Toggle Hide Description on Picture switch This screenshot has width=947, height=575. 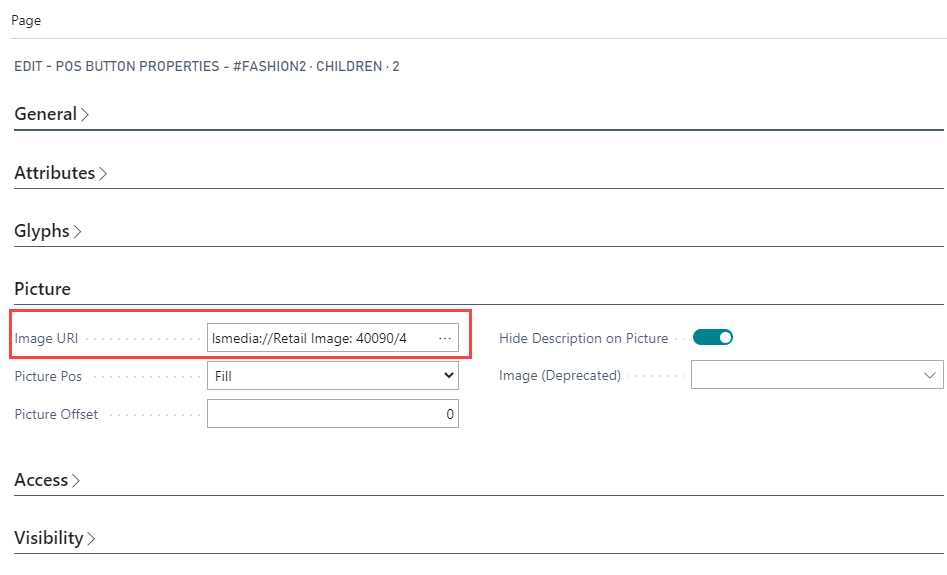point(713,338)
